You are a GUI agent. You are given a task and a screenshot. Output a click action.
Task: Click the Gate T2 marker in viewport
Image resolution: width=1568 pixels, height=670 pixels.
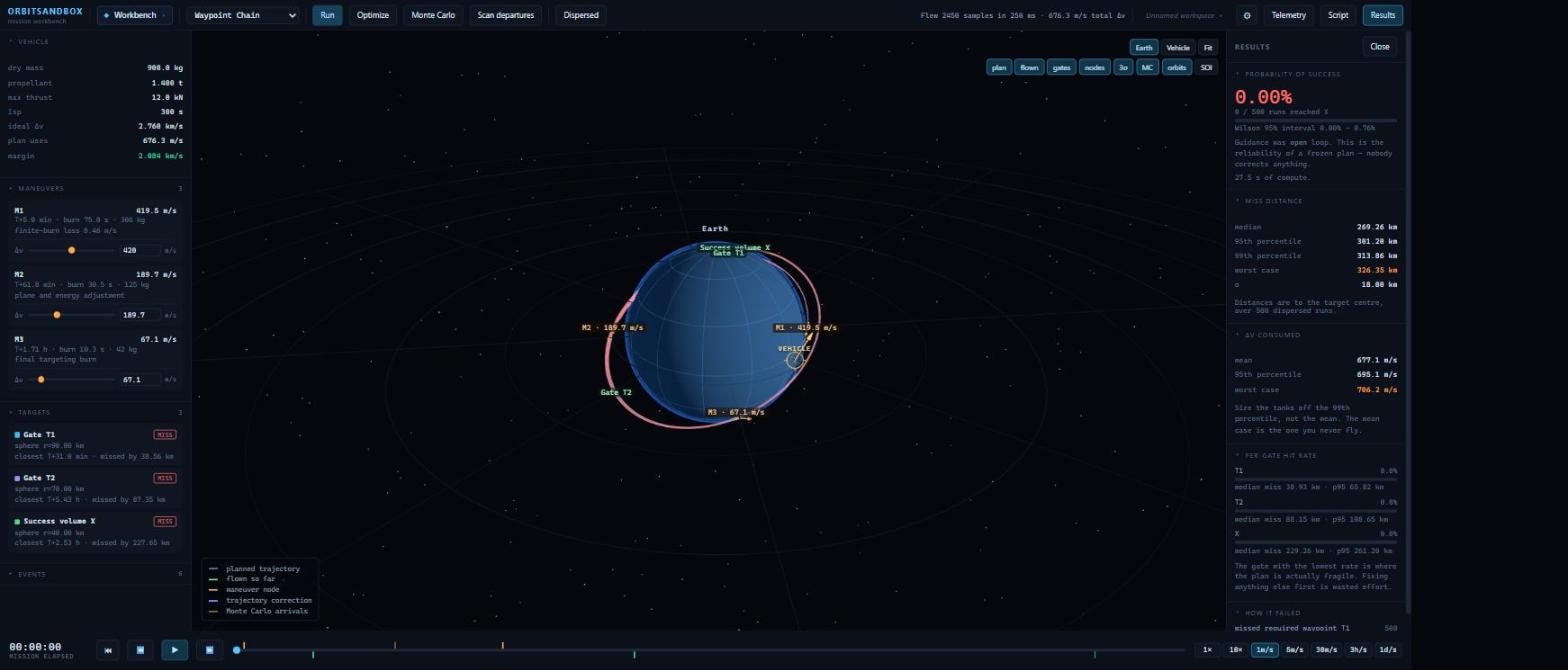[616, 392]
